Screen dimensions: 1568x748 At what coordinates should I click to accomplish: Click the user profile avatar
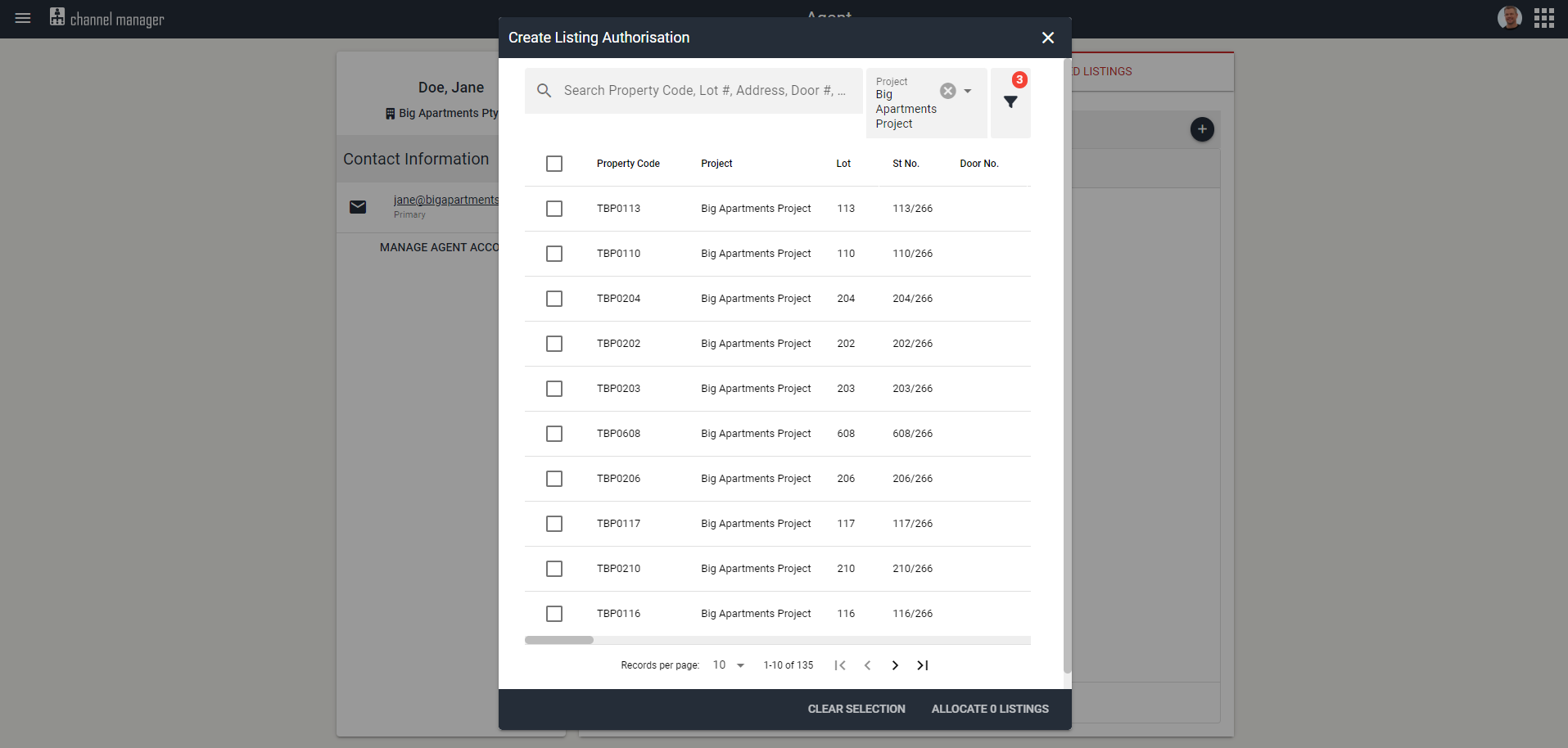1509,17
